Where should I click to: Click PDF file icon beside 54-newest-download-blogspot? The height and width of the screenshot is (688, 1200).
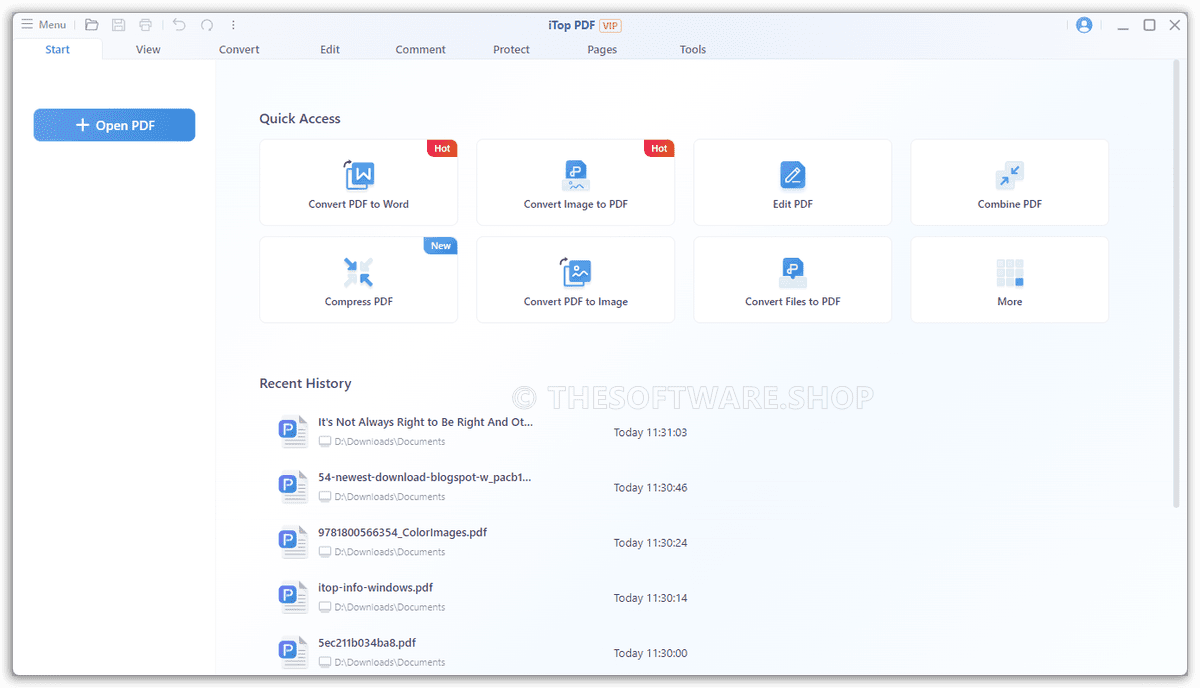(x=292, y=487)
